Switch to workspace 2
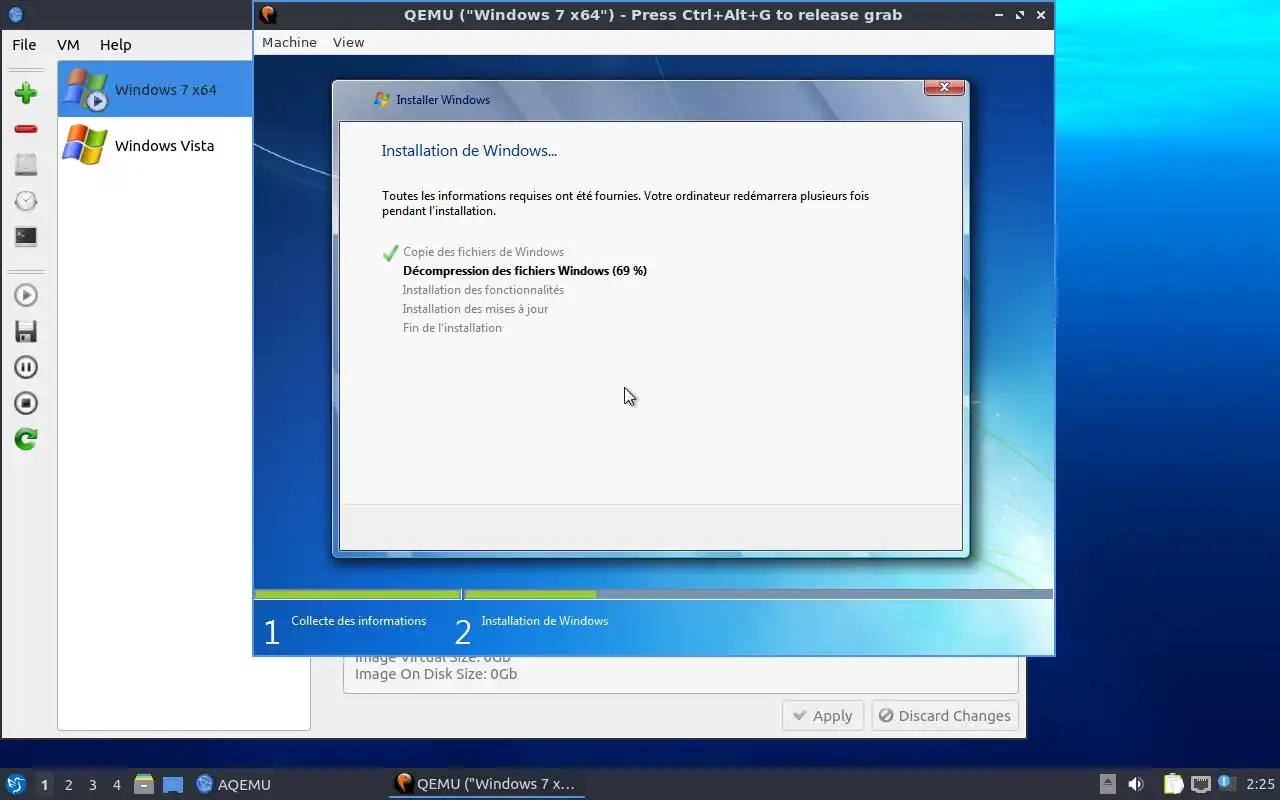This screenshot has height=800, width=1280. click(68, 785)
